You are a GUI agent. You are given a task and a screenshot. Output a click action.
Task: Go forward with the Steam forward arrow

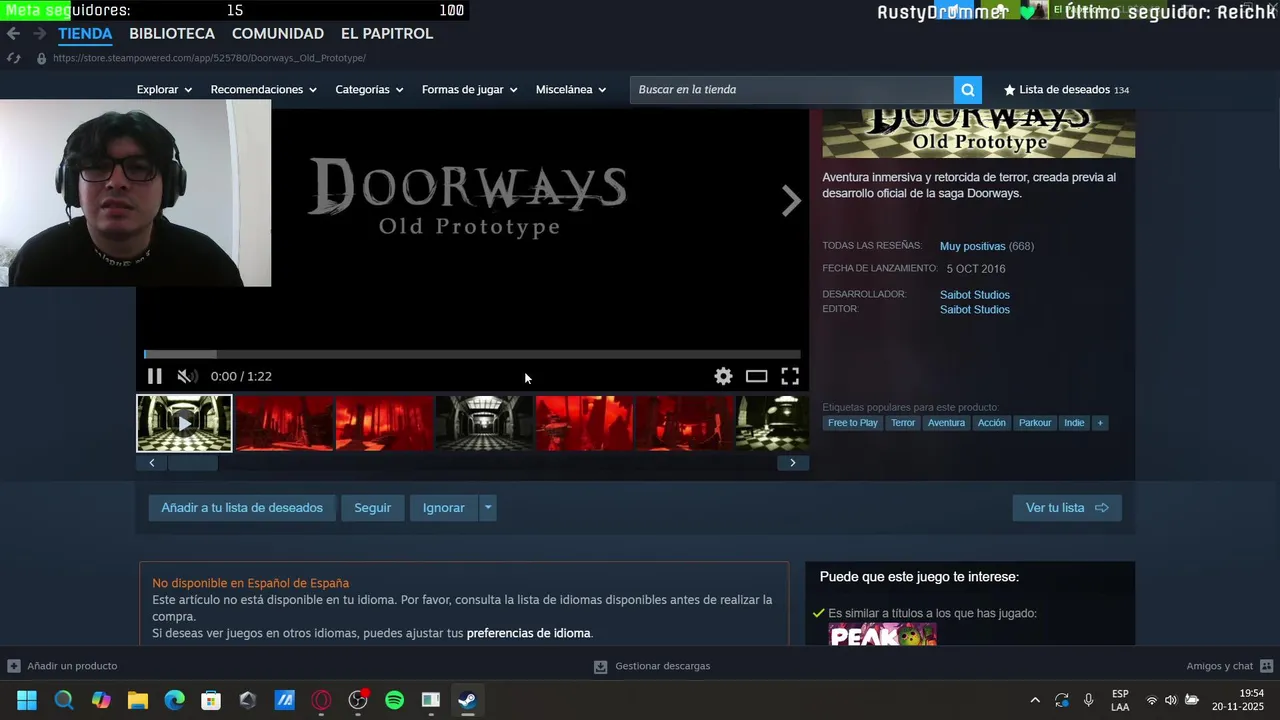[x=39, y=33]
